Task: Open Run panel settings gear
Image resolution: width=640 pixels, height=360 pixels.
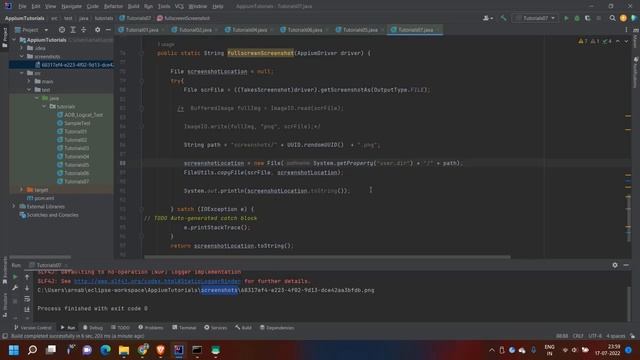Action: point(615,265)
